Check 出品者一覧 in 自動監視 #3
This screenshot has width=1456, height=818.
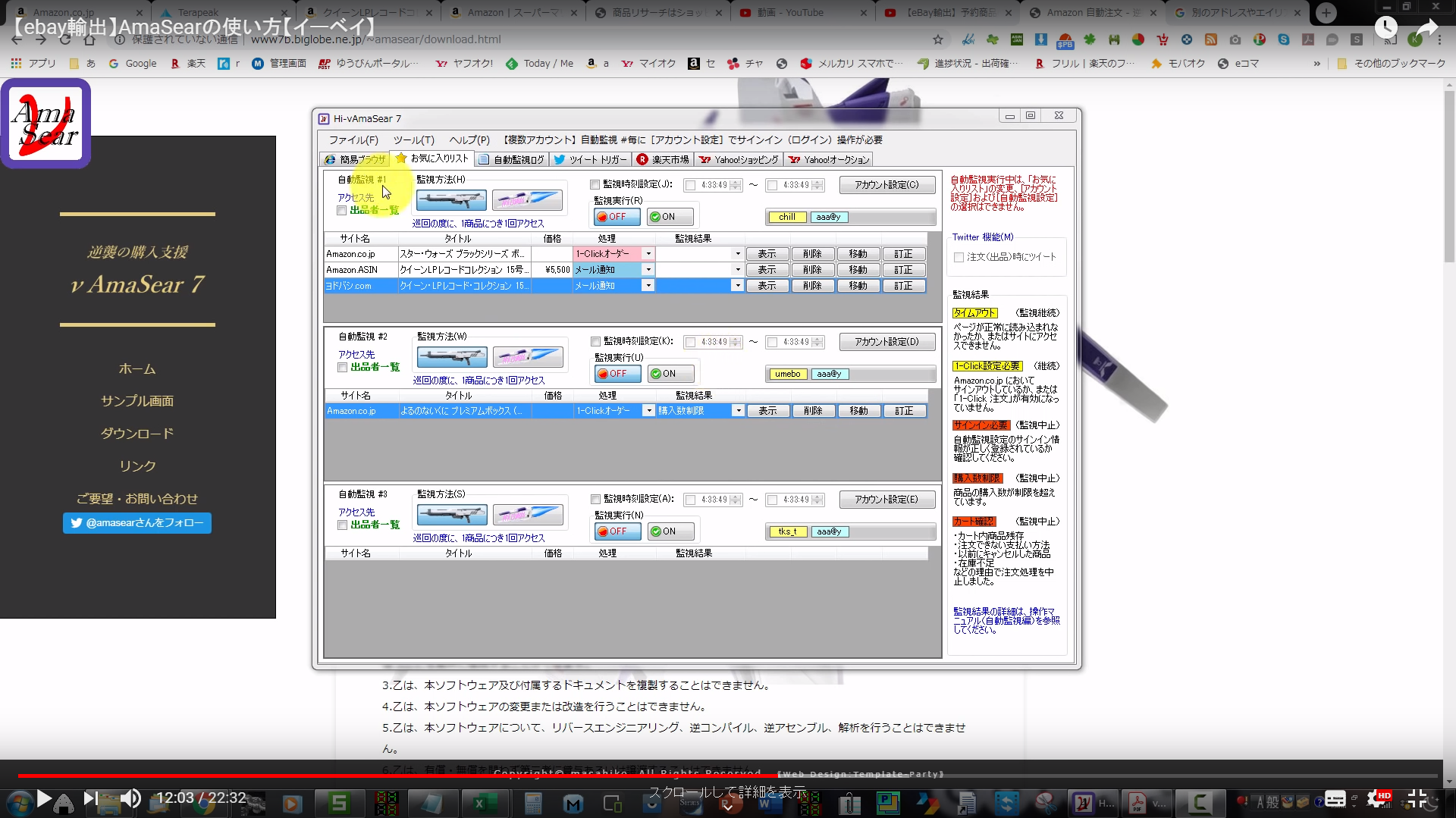tap(343, 525)
